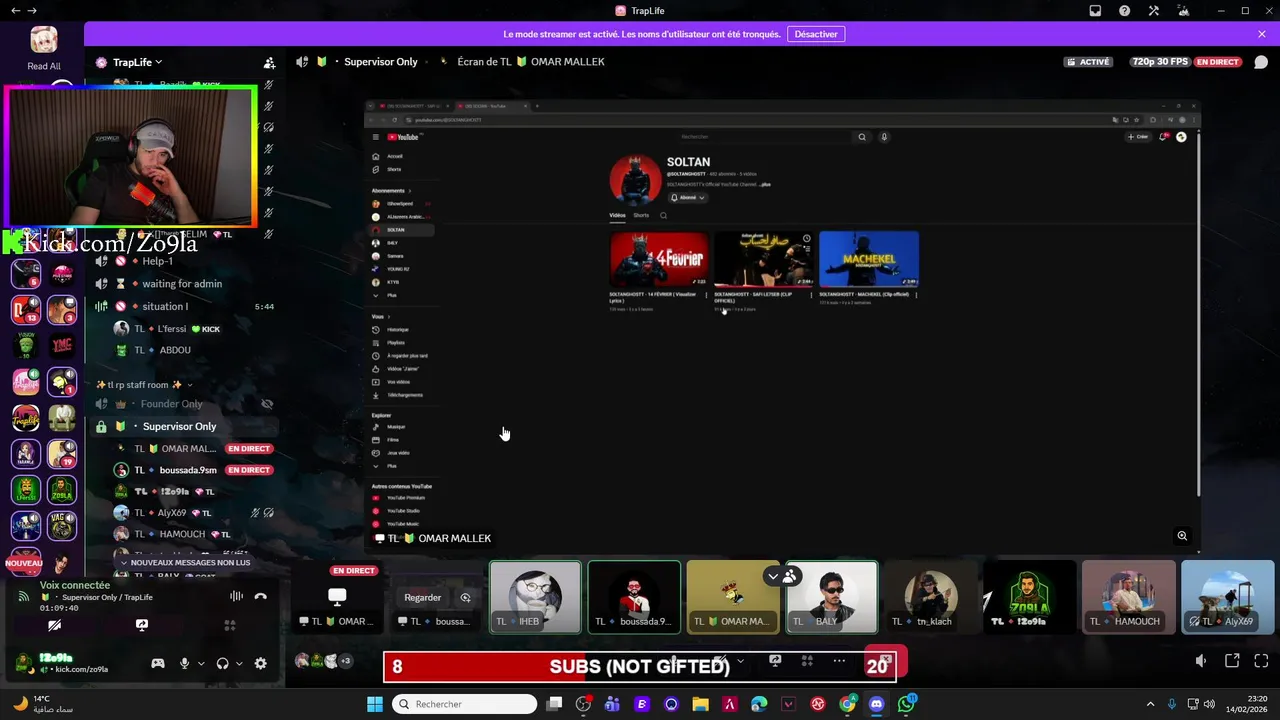Show hidden system tray icons
This screenshot has width=1280, height=720.
(1150, 704)
